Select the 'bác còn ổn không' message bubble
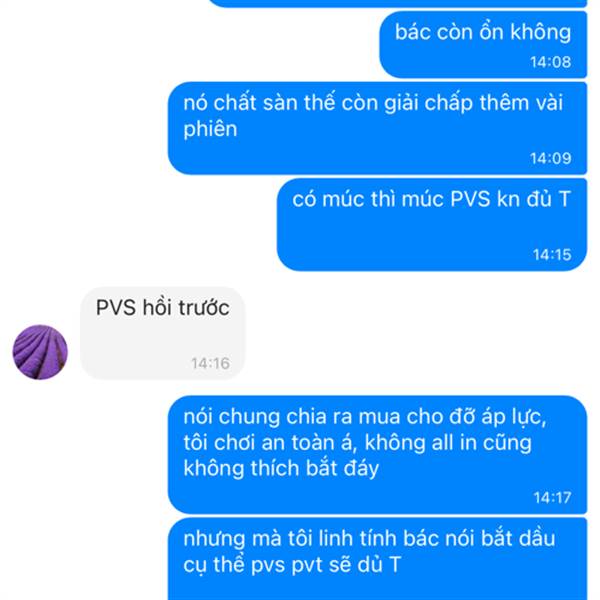Screen dimensions: 600x600 483,45
